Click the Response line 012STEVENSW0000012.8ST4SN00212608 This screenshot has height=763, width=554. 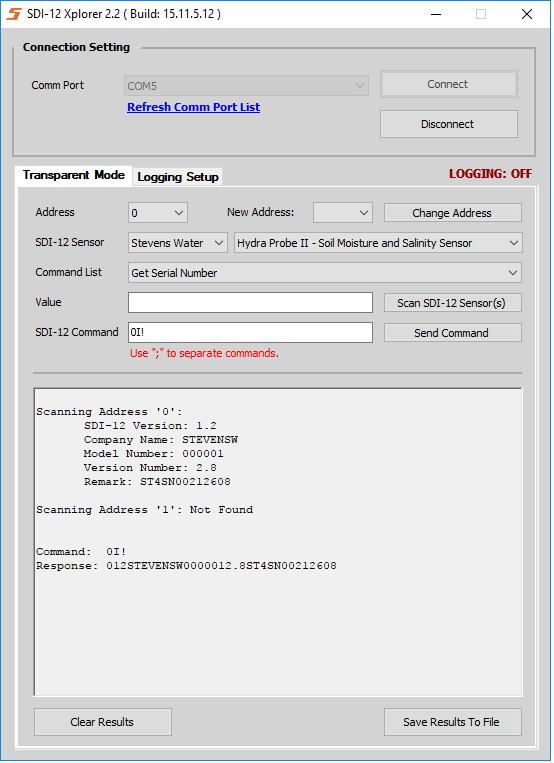pos(186,566)
